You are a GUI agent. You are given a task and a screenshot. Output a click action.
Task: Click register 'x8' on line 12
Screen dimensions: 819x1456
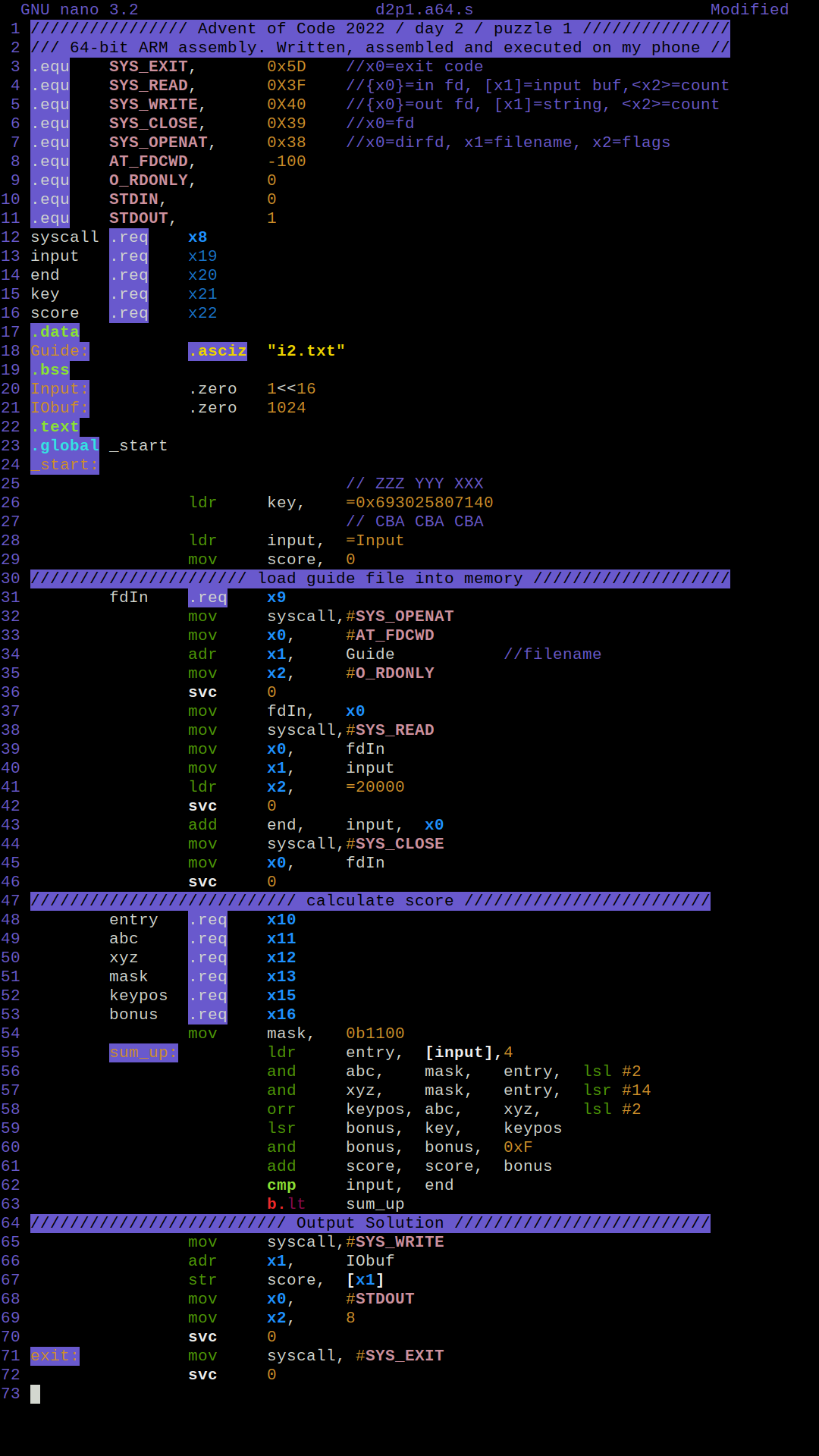tap(198, 237)
